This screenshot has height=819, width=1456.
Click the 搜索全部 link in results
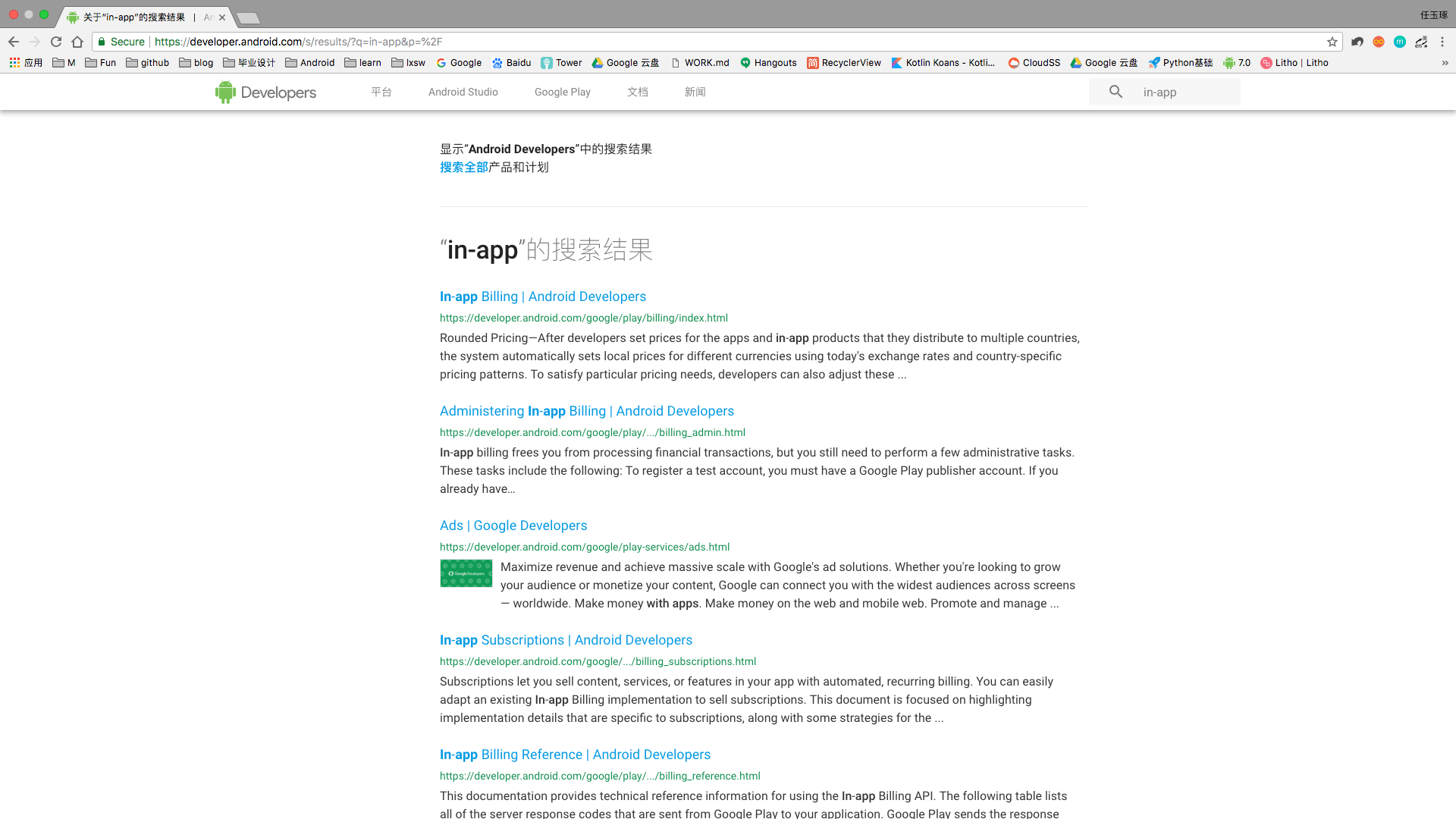pos(464,167)
